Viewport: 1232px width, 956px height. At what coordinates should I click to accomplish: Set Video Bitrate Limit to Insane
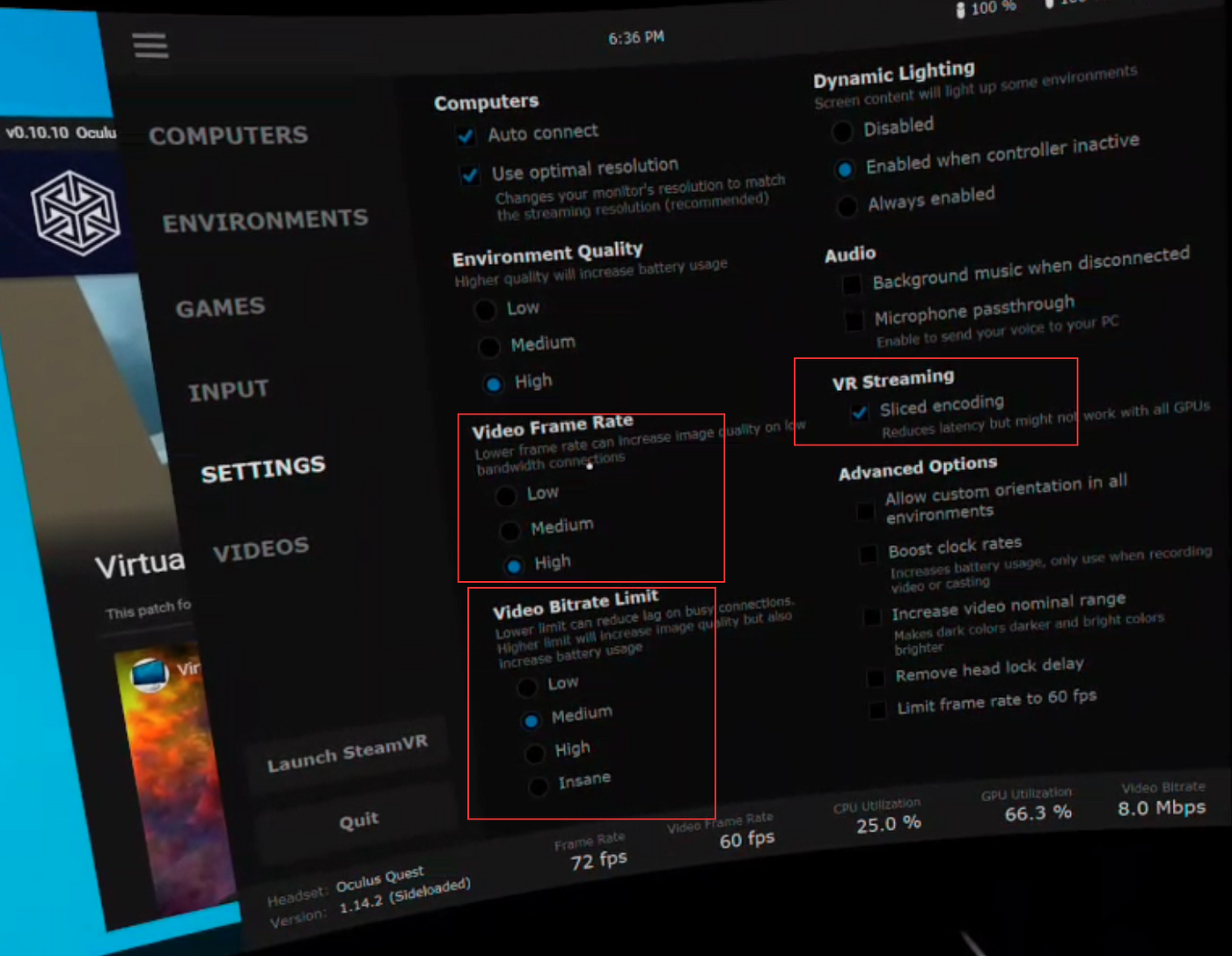click(538, 786)
